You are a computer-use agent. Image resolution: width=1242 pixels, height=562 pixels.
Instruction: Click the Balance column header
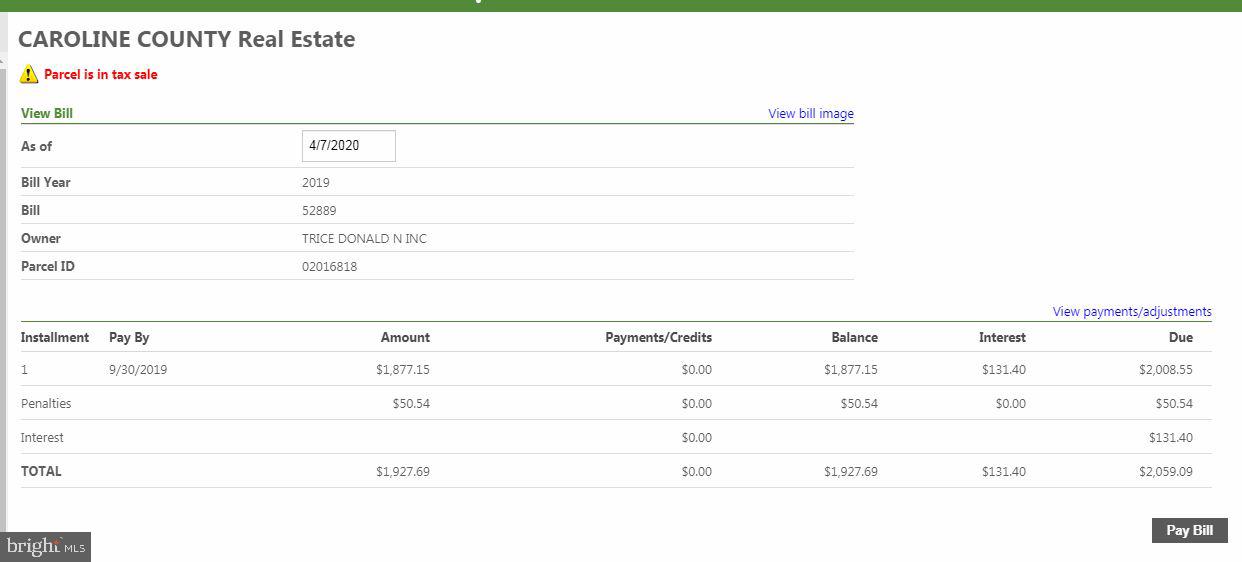855,337
